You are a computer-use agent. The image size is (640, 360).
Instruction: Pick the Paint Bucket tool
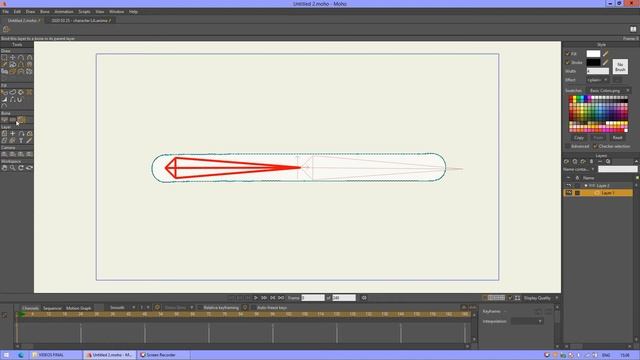21,92
